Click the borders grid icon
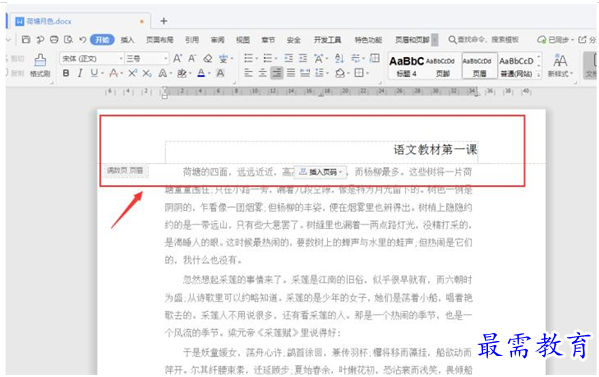 click(359, 73)
